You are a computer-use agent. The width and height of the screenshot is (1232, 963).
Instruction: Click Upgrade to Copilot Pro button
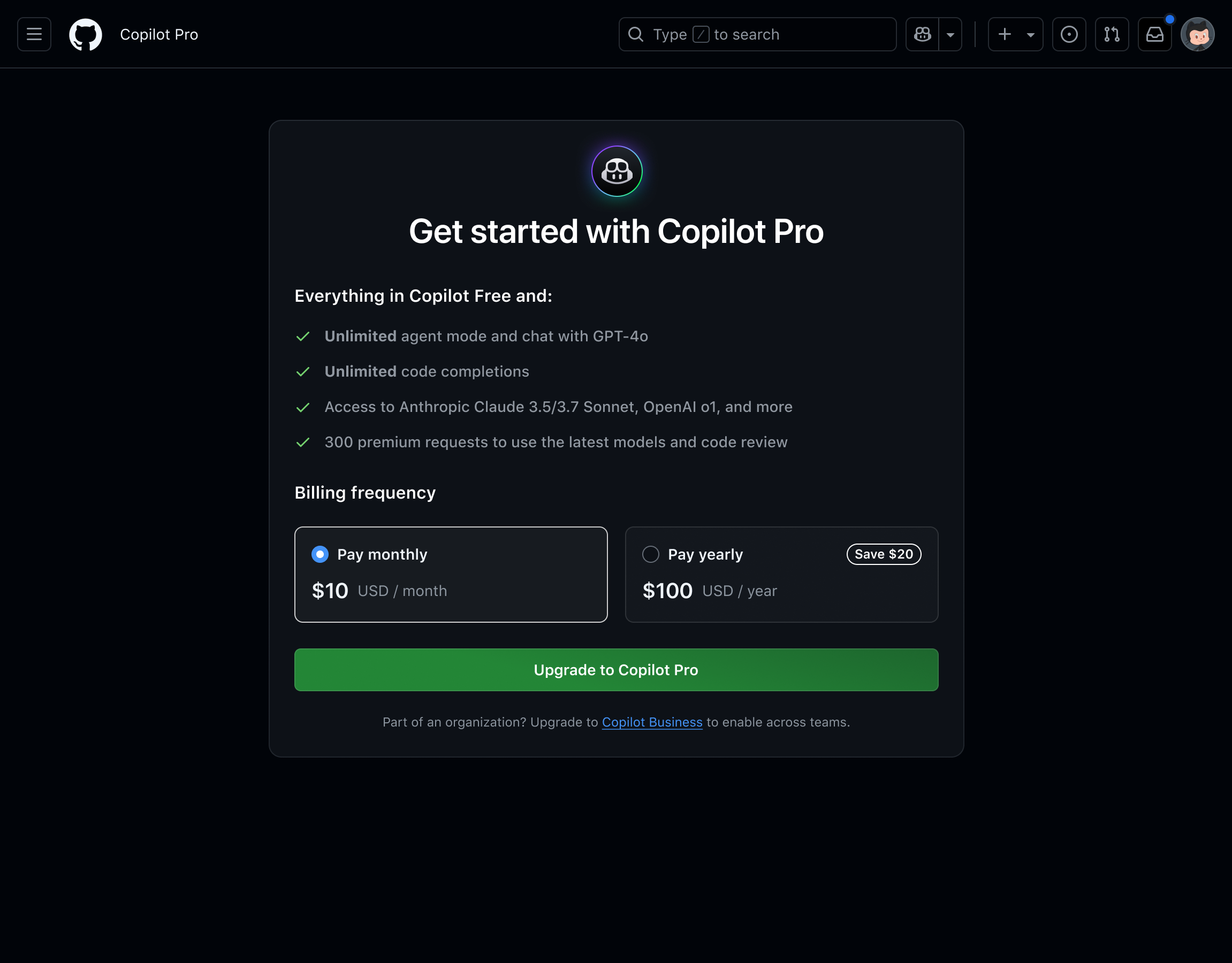[616, 670]
